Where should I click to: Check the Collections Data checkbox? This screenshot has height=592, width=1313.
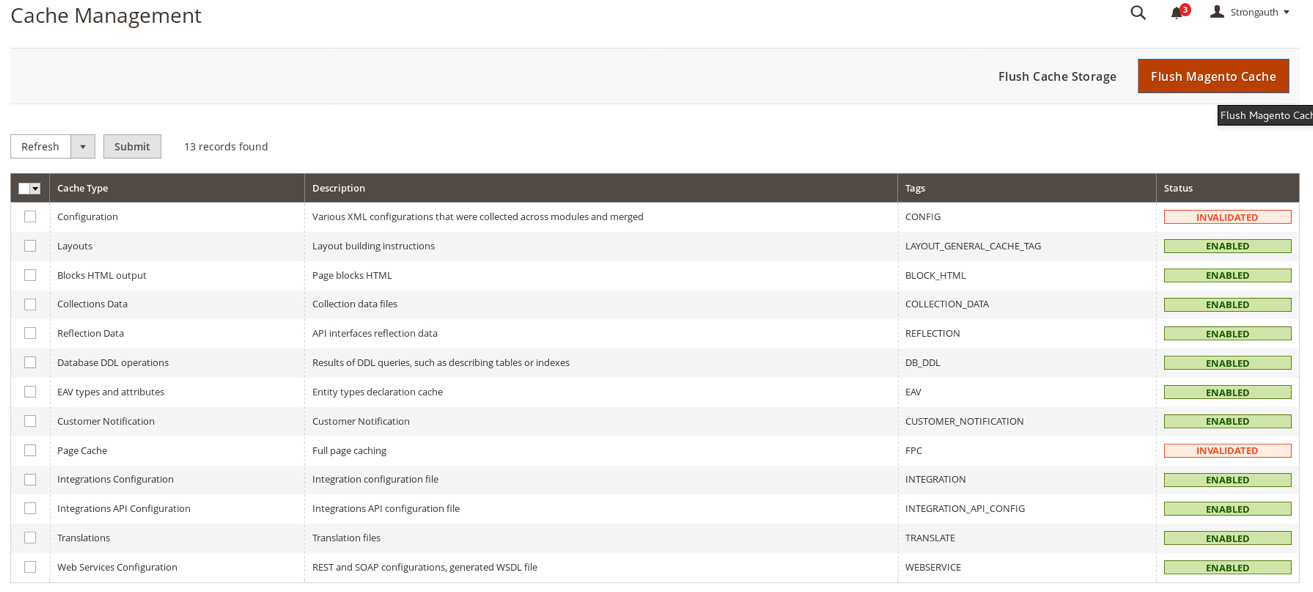click(x=30, y=304)
